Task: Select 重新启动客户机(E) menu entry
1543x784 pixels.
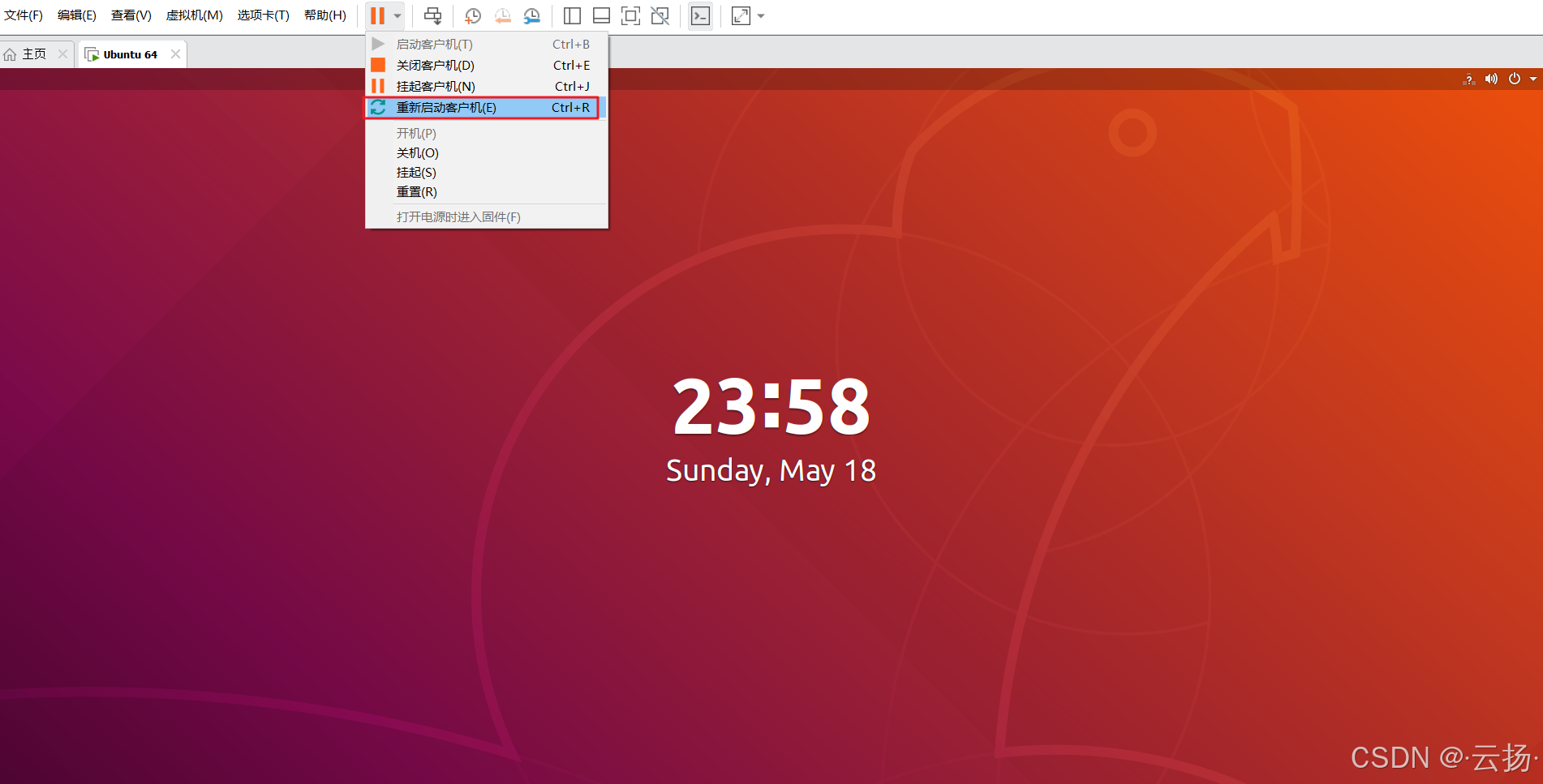Action: tap(486, 107)
